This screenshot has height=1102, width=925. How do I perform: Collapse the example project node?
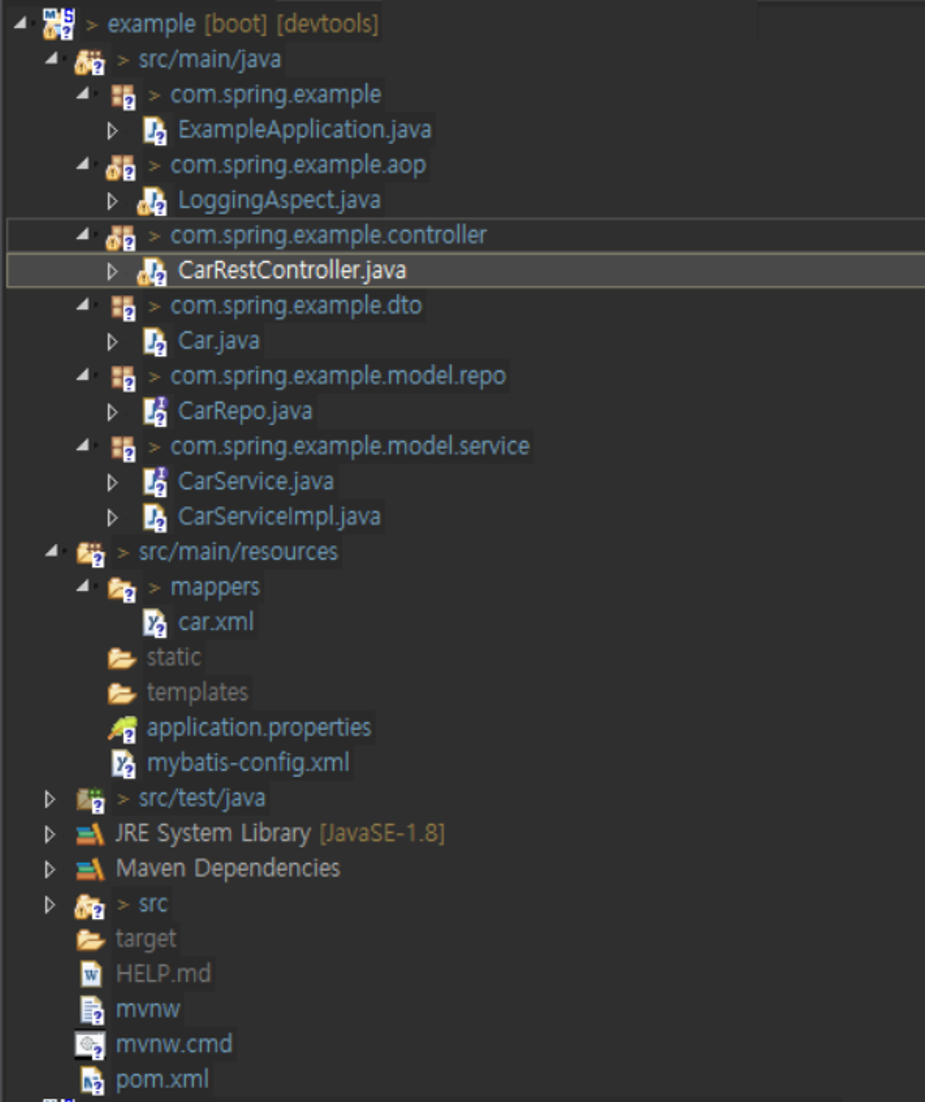pos(20,23)
